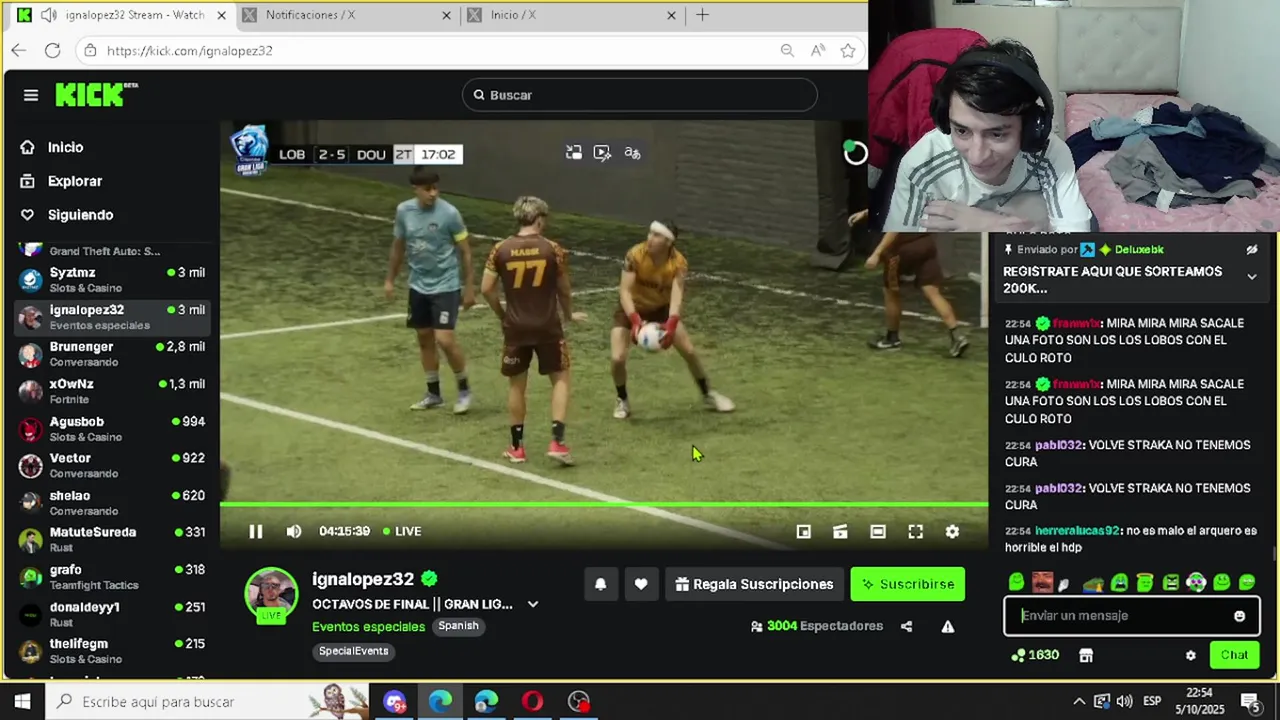The width and height of the screenshot is (1280, 720).
Task: Follow the channel with the heart button
Action: 641,584
